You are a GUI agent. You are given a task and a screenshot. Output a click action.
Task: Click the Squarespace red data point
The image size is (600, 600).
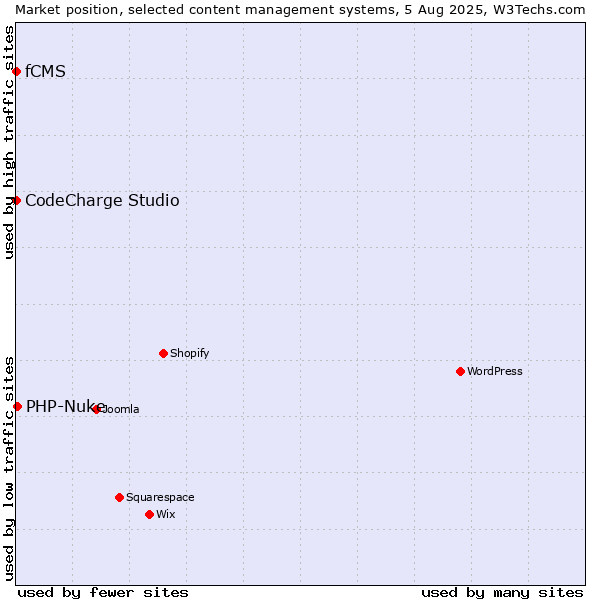[119, 497]
